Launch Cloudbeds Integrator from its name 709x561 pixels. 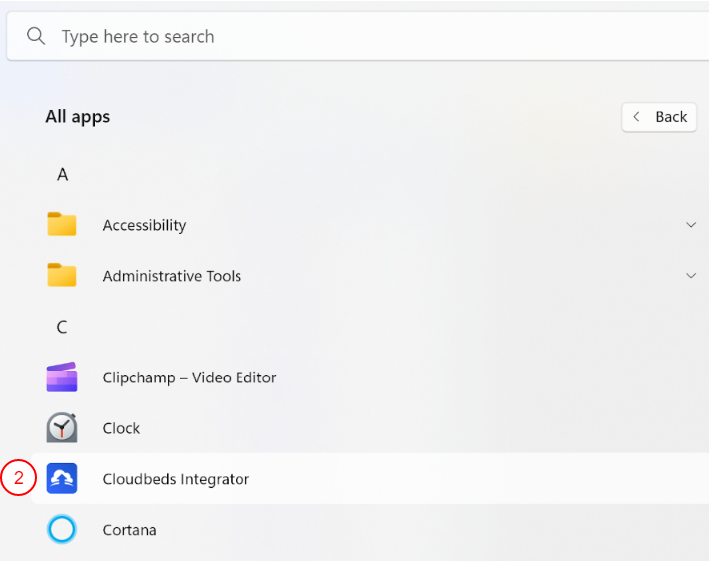[x=175, y=480]
